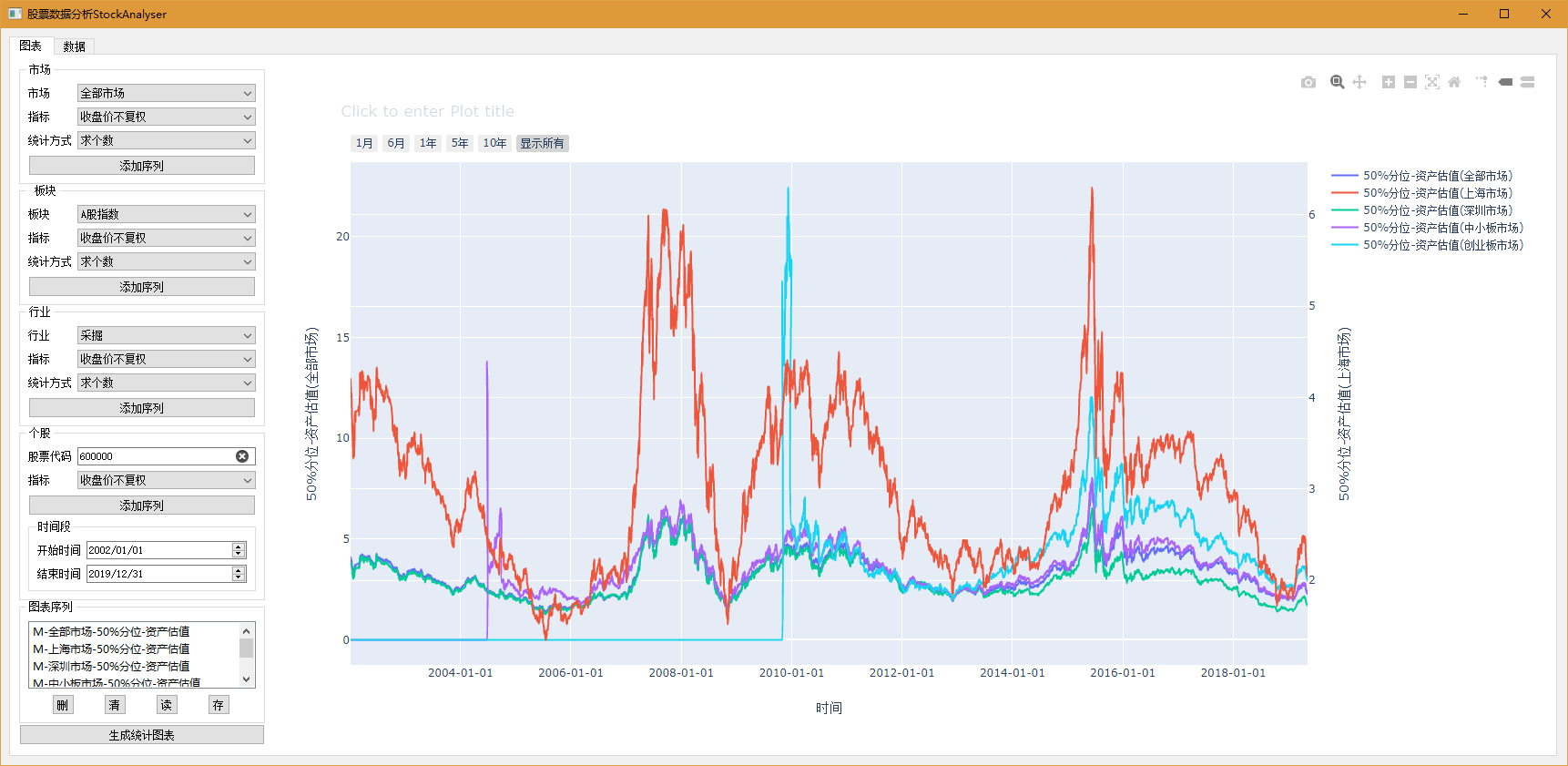Expand the 板块 dropdown showing A股指数
This screenshot has height=766, width=1568.
(166, 214)
